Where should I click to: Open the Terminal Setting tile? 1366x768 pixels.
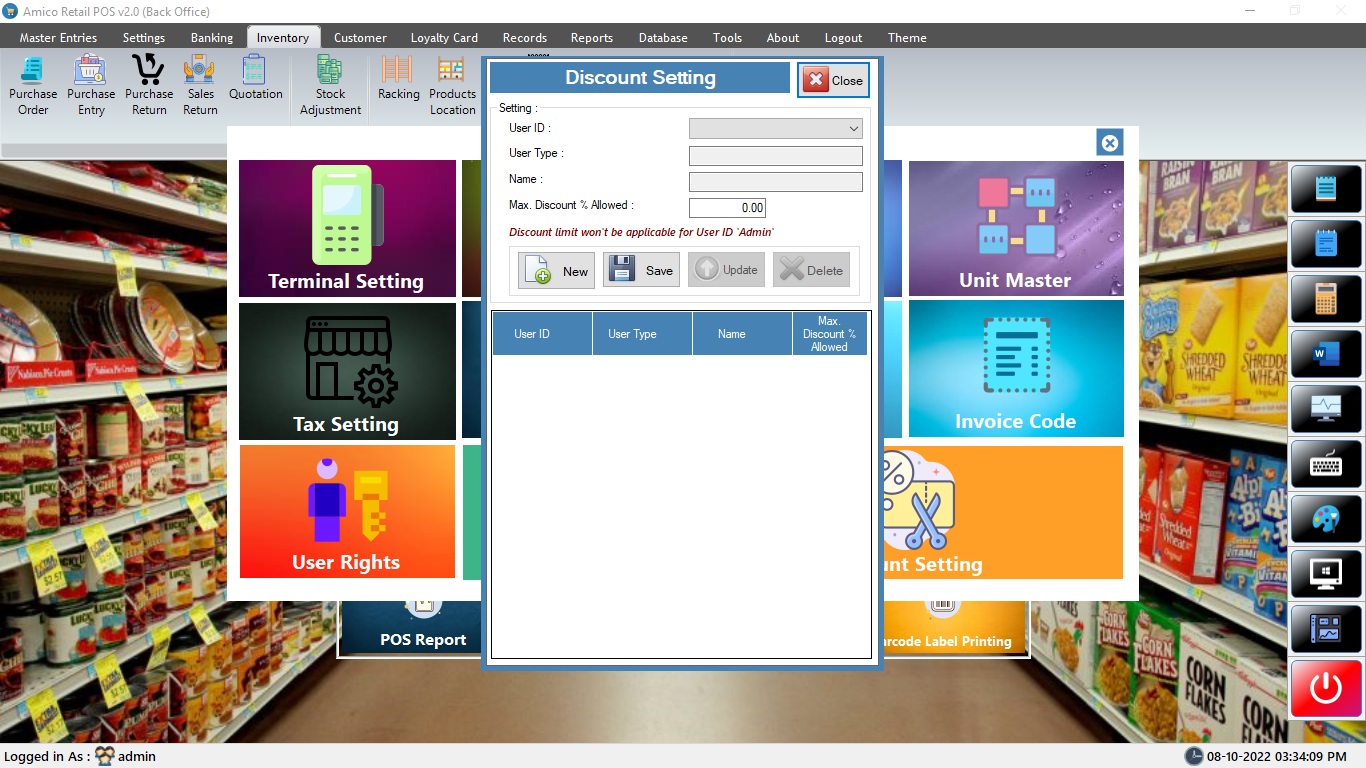[347, 229]
